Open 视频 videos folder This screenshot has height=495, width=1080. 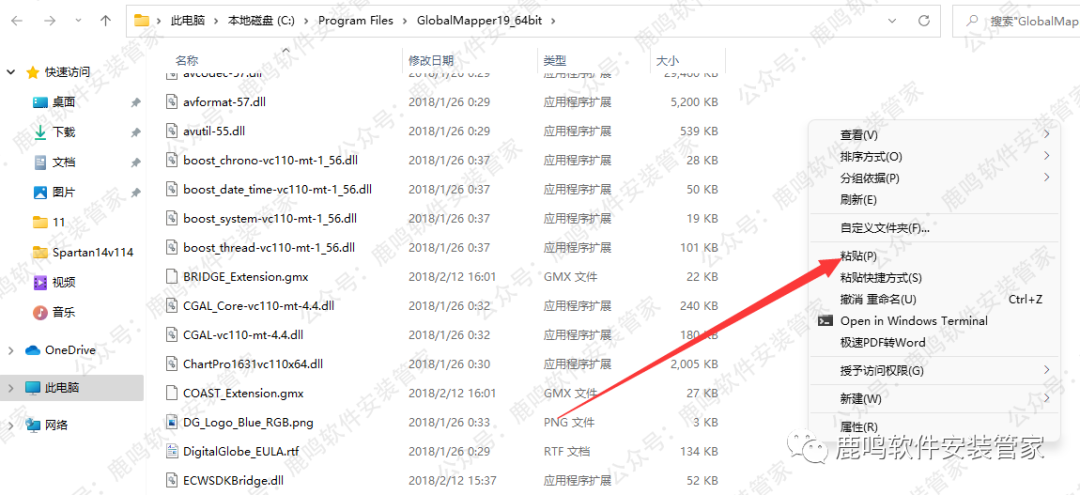pos(64,282)
